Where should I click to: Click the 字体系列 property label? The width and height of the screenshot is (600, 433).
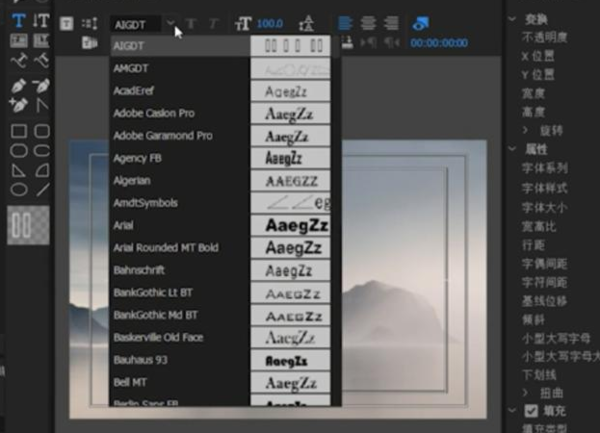(x=545, y=168)
